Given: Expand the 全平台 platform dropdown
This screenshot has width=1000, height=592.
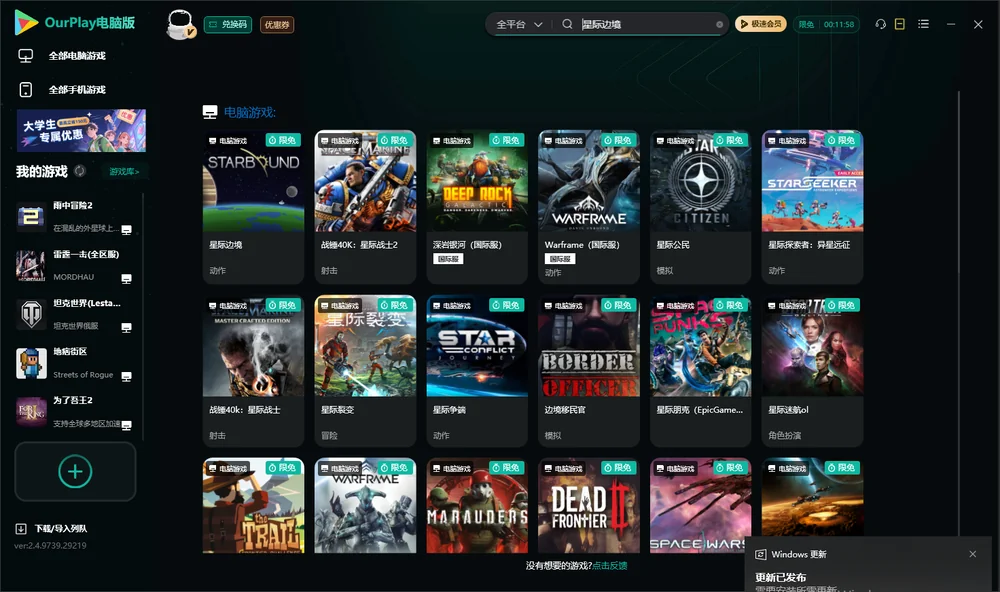Looking at the screenshot, I should tap(519, 24).
